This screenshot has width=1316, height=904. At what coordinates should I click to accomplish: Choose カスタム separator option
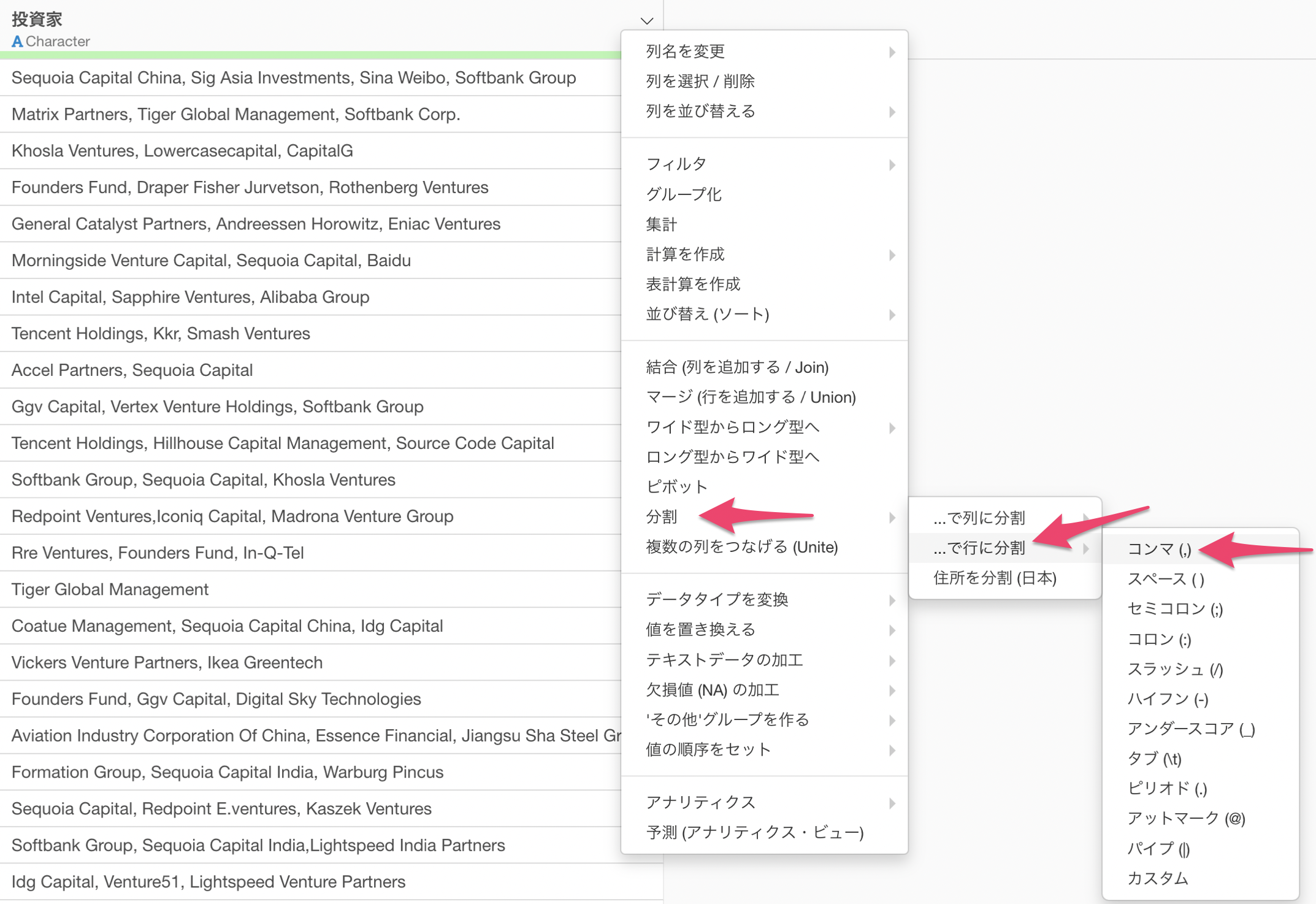click(x=1200, y=879)
